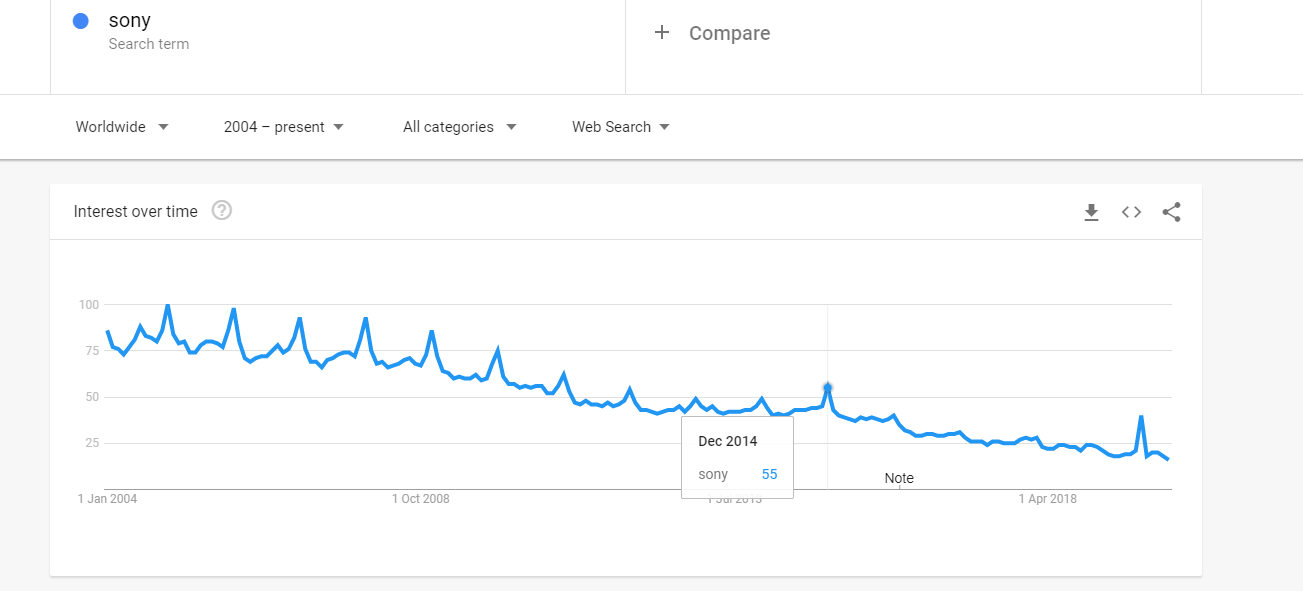Click the plus icon beside Compare
Image resolution: width=1303 pixels, height=591 pixels.
pos(661,33)
